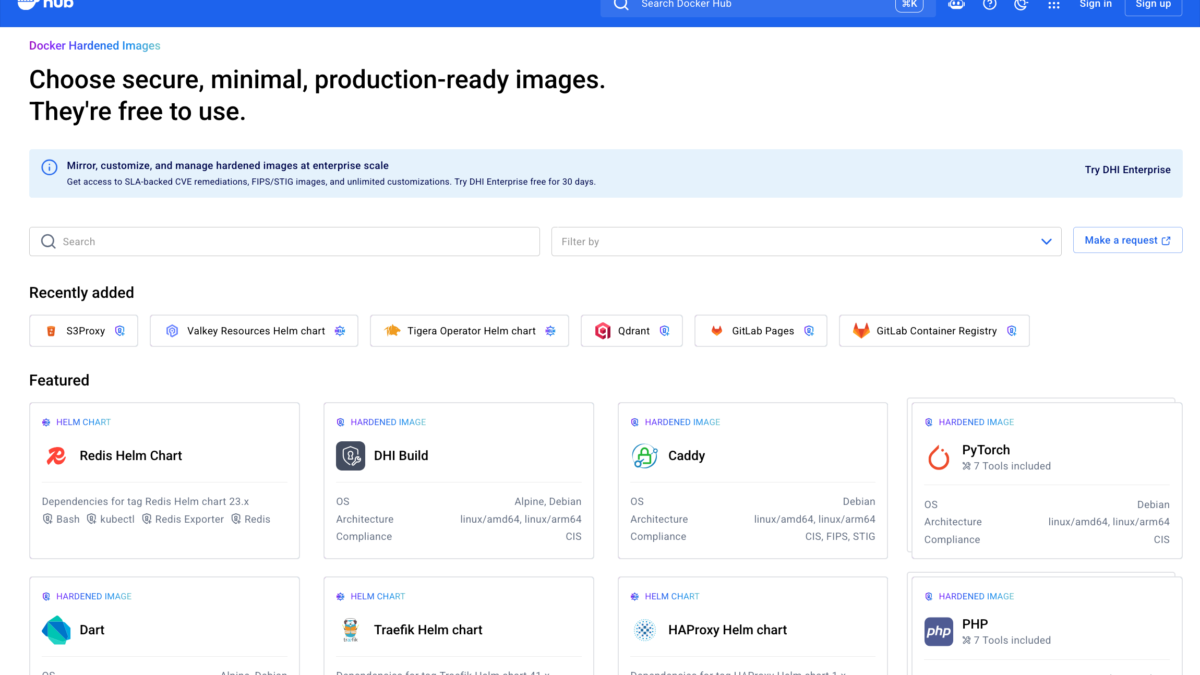The image size is (1200, 675).
Task: Expand Filter by chevron arrow
Action: (1046, 242)
